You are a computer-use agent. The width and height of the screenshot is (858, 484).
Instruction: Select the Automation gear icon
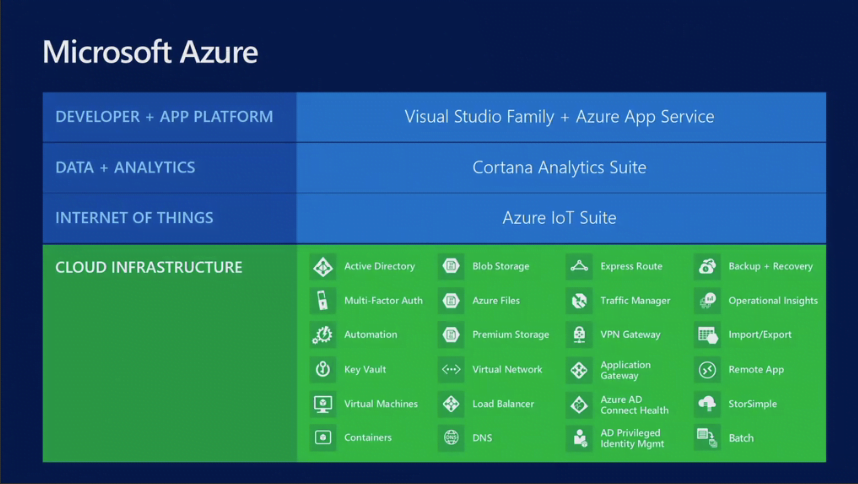[x=323, y=335]
